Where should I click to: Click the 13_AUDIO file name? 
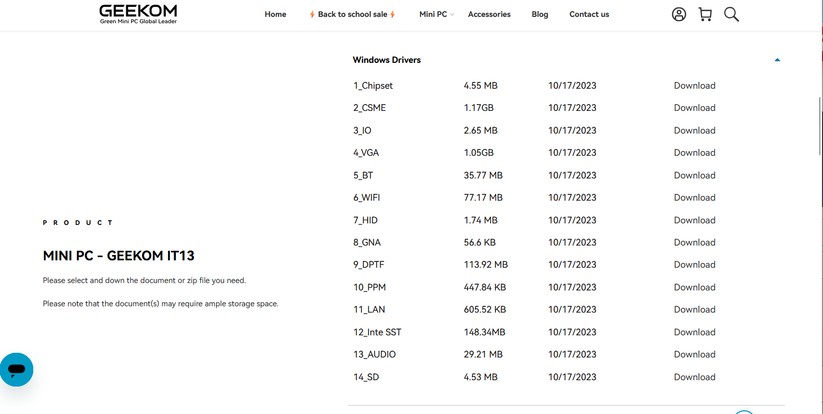tap(374, 354)
